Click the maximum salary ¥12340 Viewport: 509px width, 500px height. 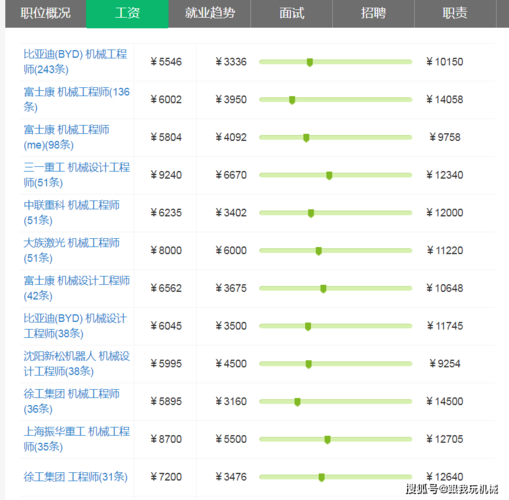[x=445, y=175]
